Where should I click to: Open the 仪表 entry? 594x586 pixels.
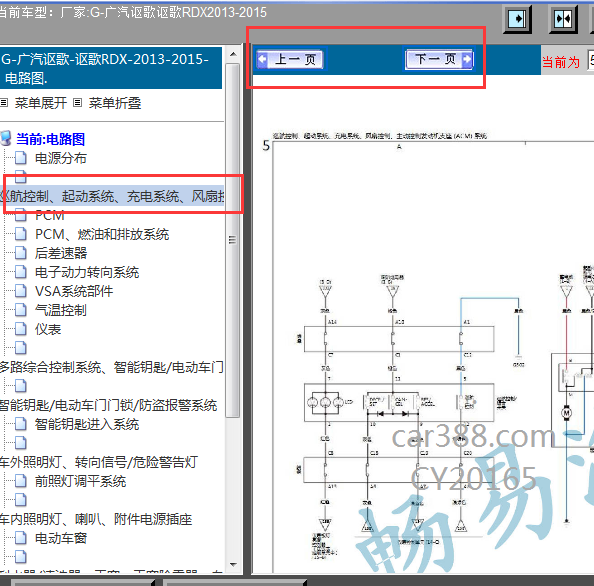(x=48, y=329)
